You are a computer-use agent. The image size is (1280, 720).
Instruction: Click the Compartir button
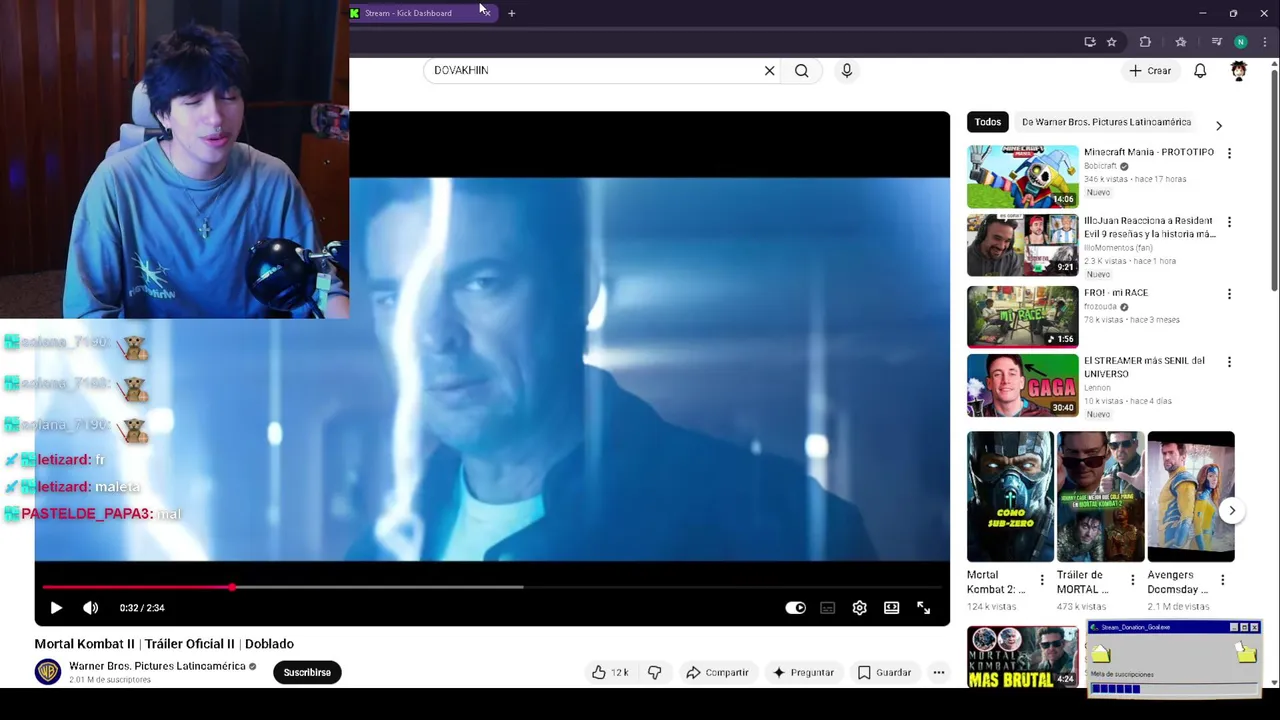(717, 673)
